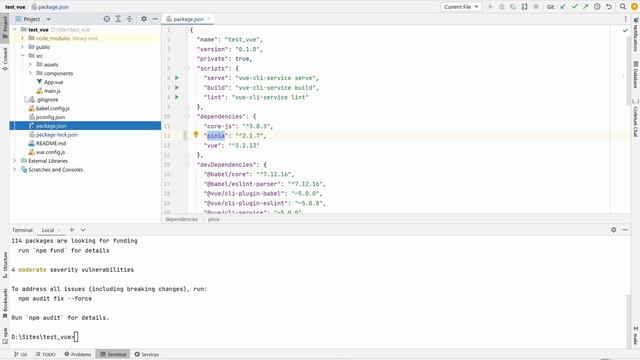Open the Problems bottom tab
The width and height of the screenshot is (640, 360).
78,354
